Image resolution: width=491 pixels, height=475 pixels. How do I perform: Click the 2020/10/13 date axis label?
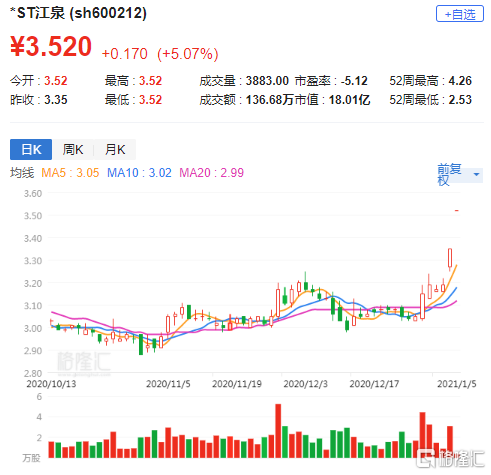point(51,384)
